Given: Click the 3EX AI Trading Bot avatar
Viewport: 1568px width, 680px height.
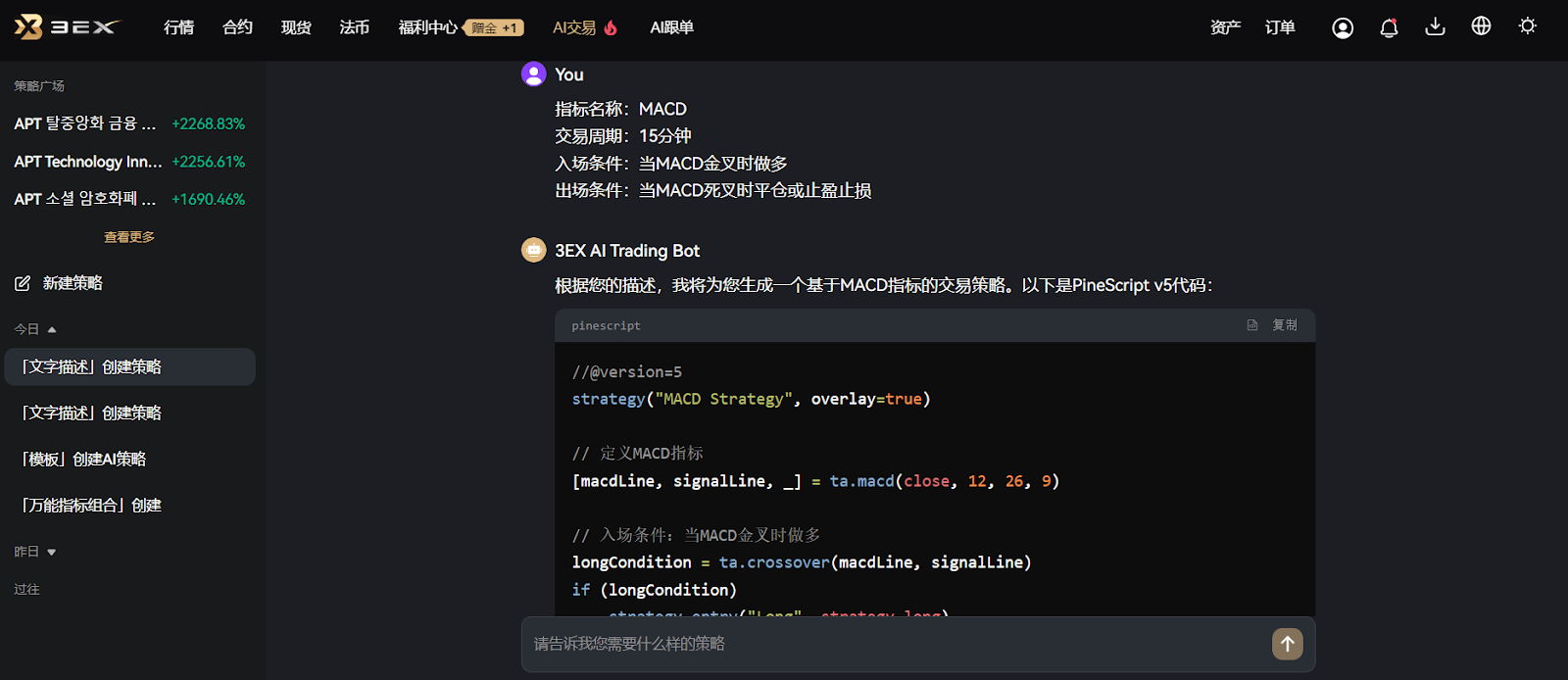Looking at the screenshot, I should point(533,251).
